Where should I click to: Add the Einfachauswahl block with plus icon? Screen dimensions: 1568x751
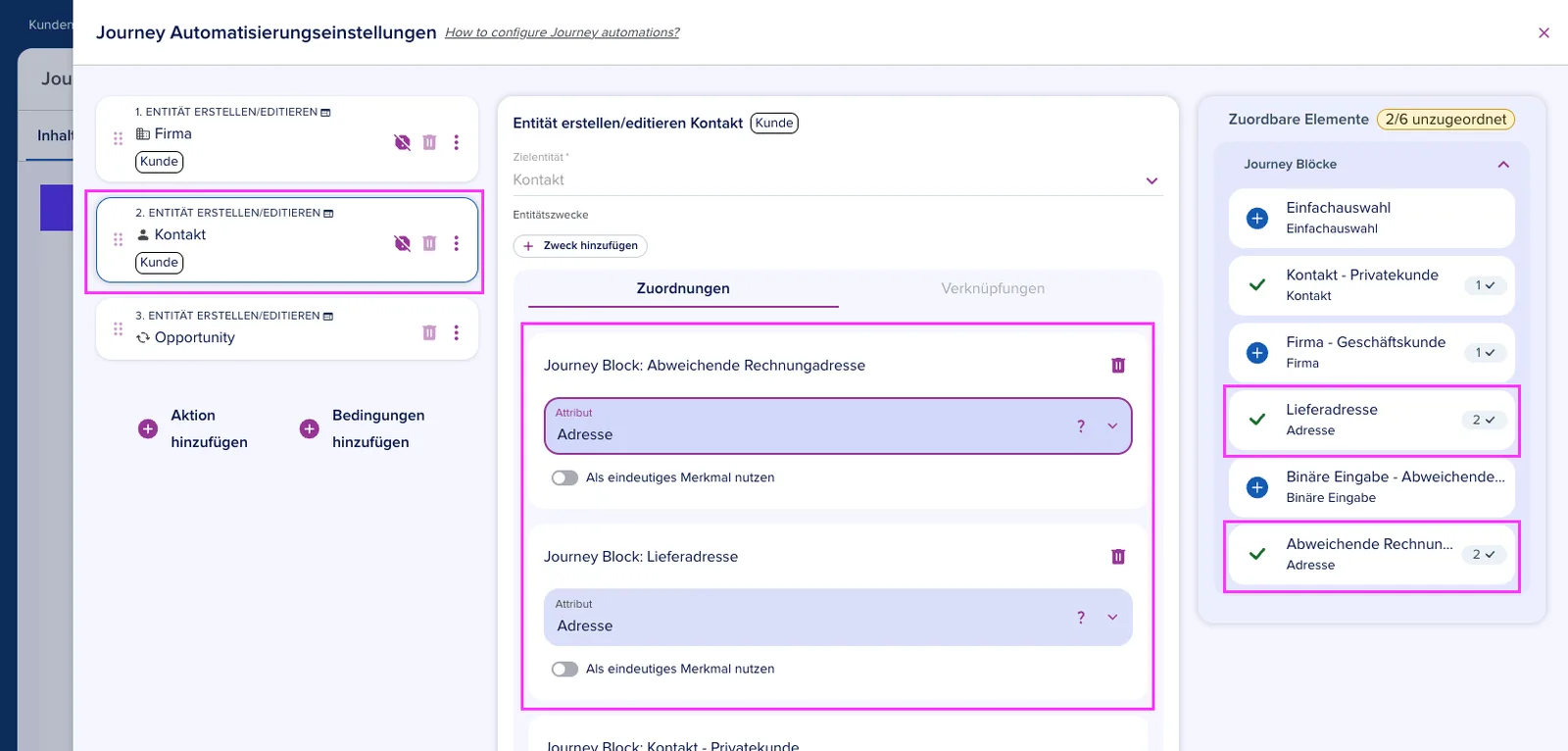(x=1257, y=219)
